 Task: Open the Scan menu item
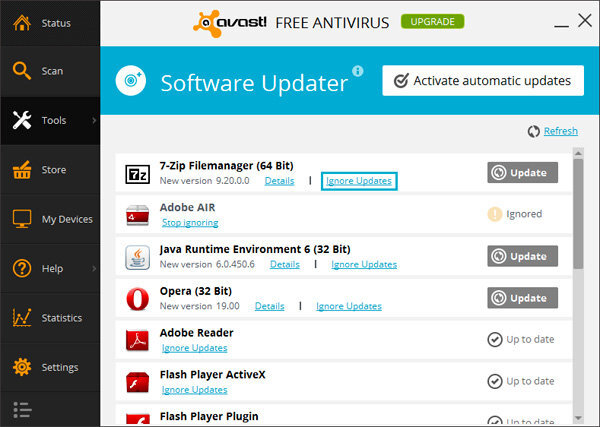tap(50, 71)
